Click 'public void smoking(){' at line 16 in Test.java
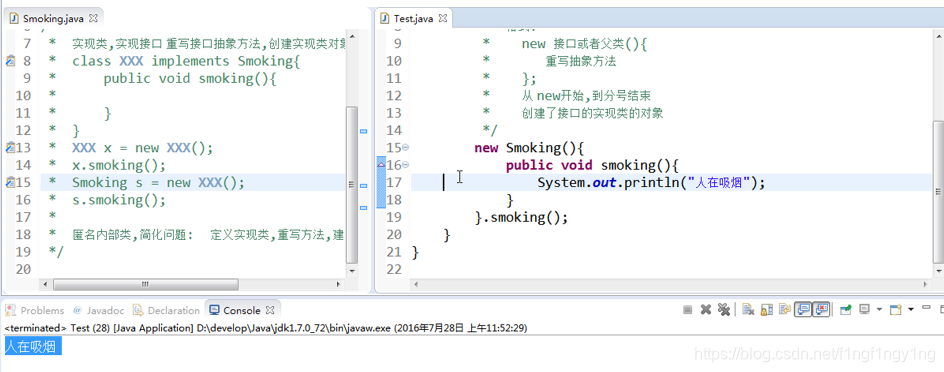Image resolution: width=944 pixels, height=372 pixels. [592, 165]
